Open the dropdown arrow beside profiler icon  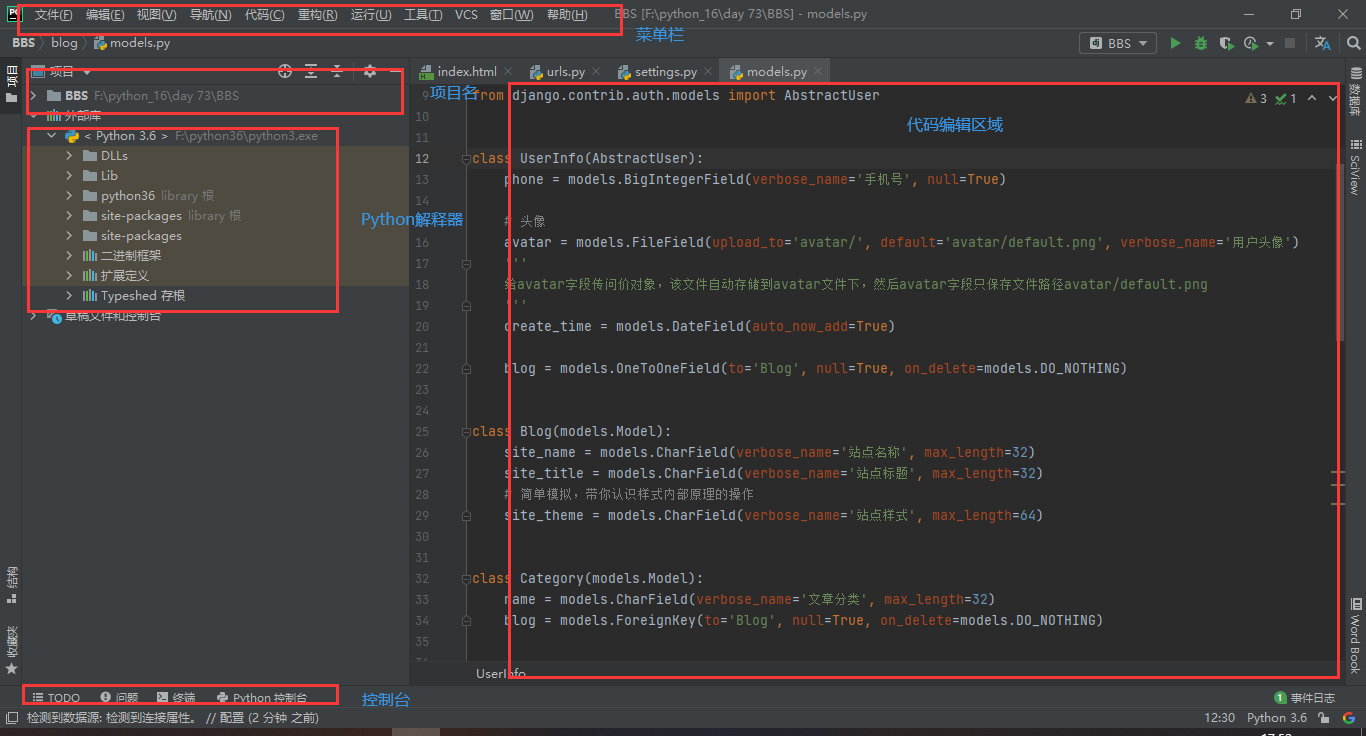(1270, 44)
